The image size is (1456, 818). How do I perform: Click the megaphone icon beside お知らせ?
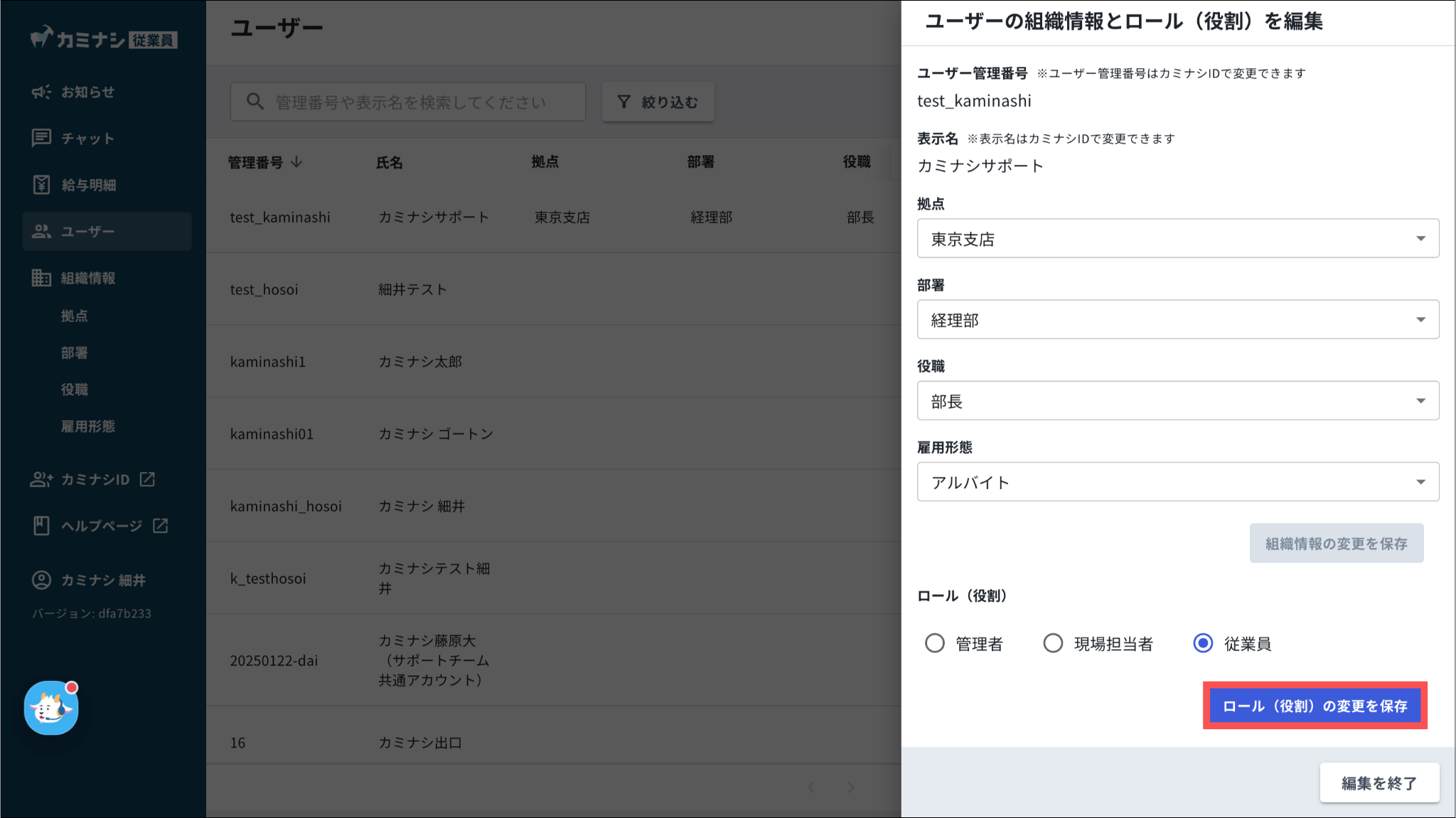[41, 92]
